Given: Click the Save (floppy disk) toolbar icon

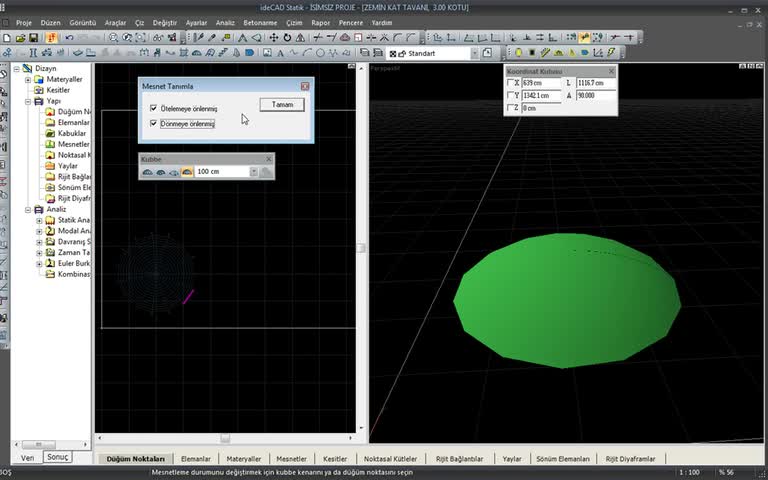Looking at the screenshot, I should (34, 38).
